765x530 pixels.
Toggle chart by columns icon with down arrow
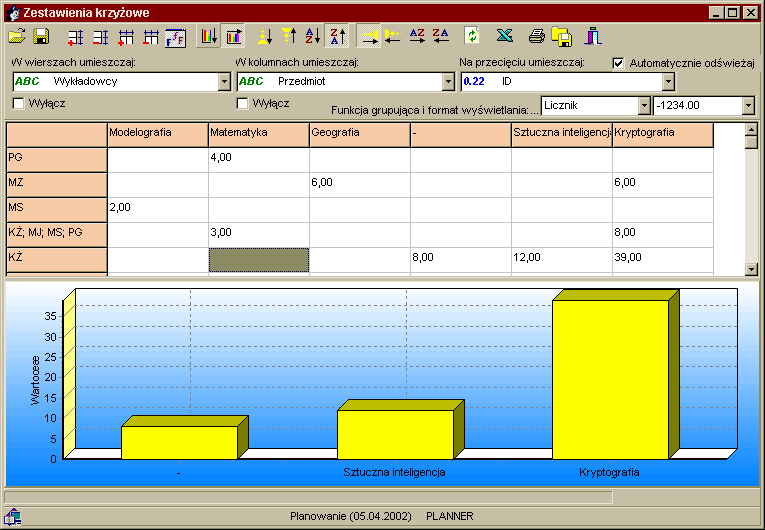click(x=209, y=36)
